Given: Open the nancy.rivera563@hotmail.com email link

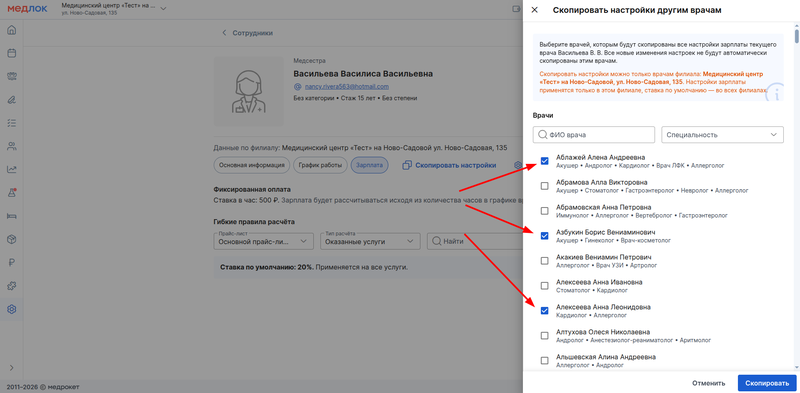Looking at the screenshot, I should click(x=347, y=87).
